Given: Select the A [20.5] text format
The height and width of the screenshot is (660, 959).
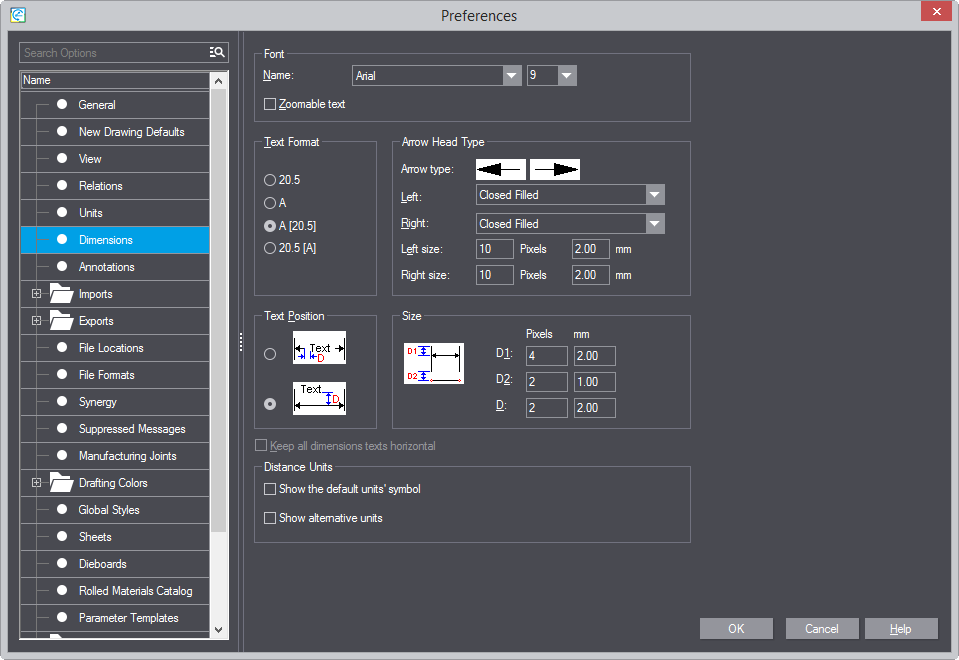Looking at the screenshot, I should [270, 226].
